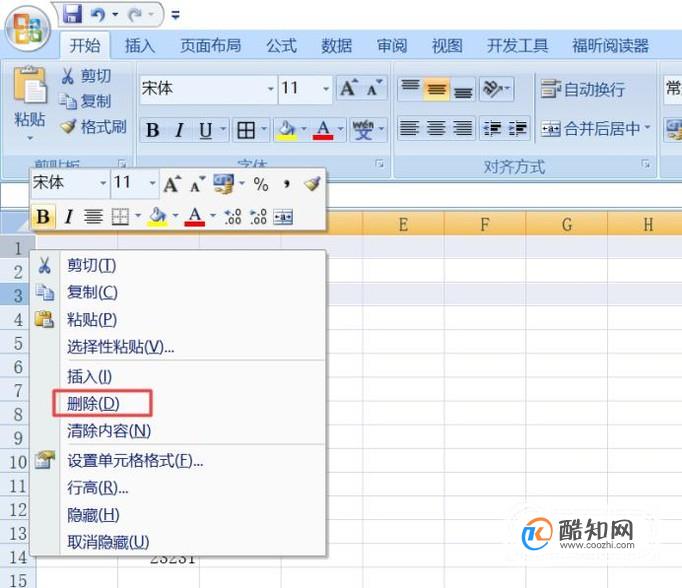Increase indent in the ribbon
Screen dimensions: 682x588
[518, 128]
